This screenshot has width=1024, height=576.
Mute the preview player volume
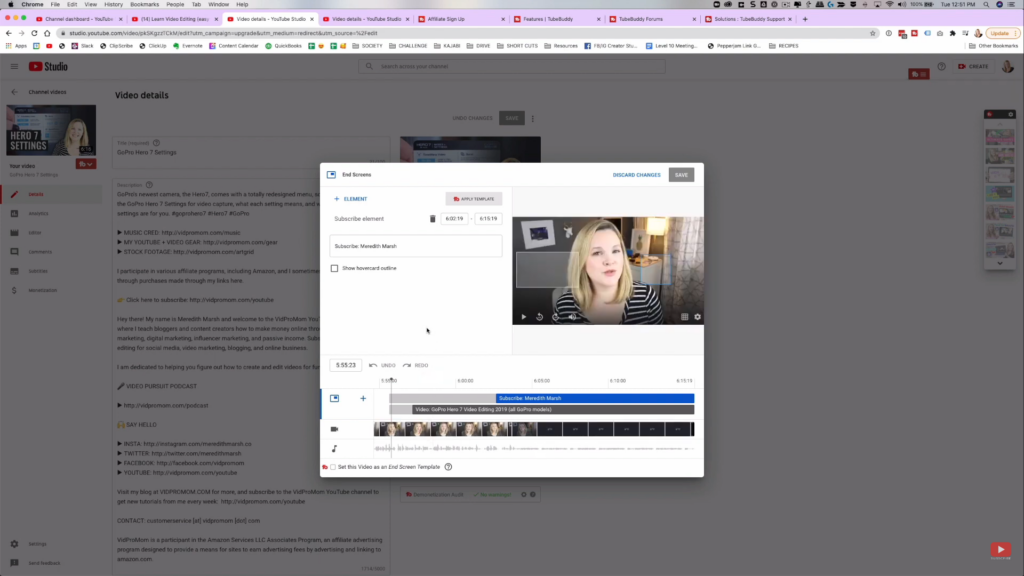[572, 317]
